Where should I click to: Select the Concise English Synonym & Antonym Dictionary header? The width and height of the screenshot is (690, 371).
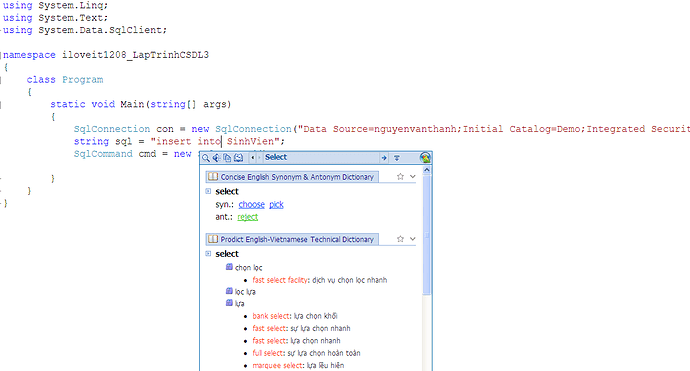[x=292, y=177]
